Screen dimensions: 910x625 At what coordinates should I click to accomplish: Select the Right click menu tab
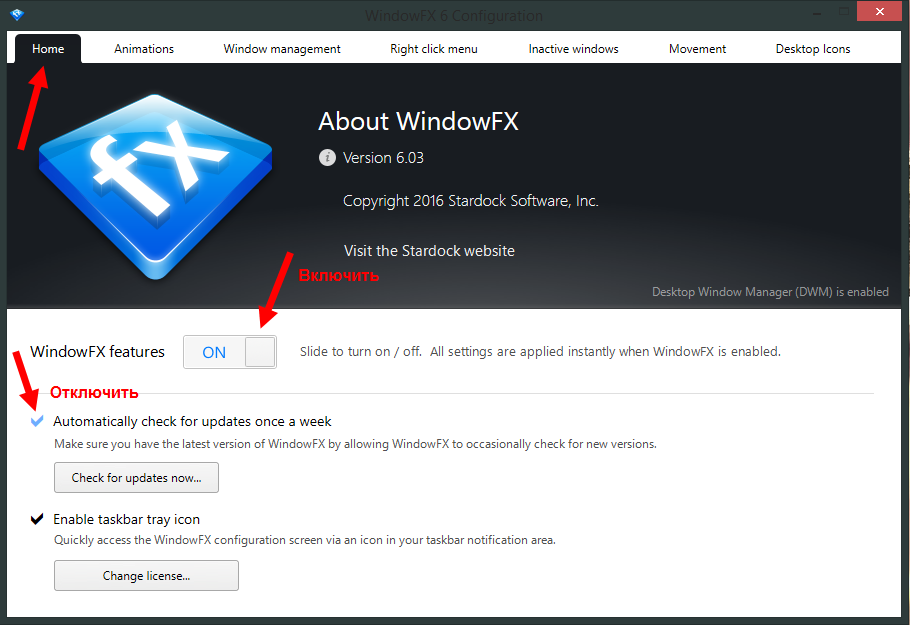433,47
